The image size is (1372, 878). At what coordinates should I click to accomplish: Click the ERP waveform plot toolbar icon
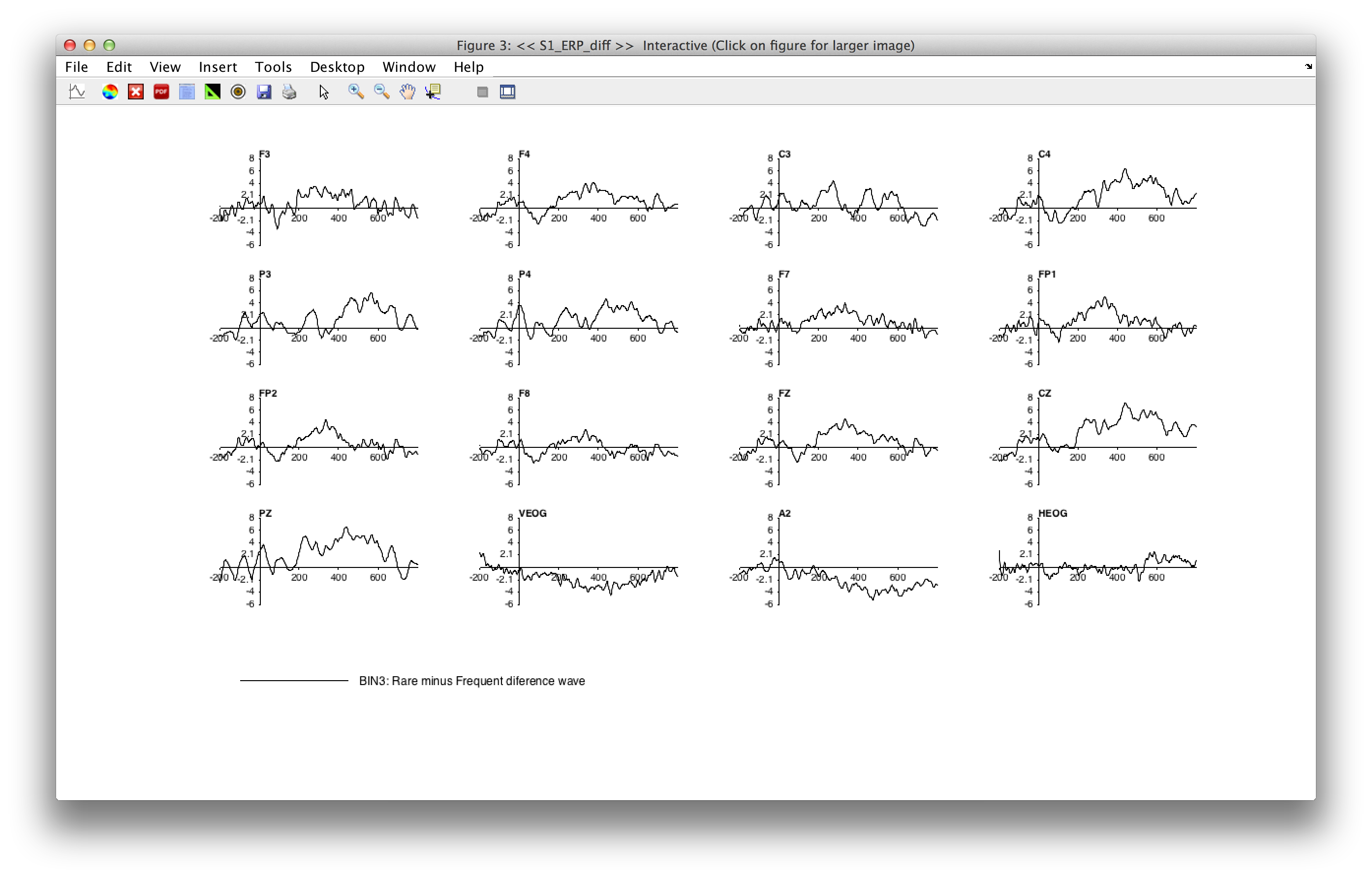77,92
